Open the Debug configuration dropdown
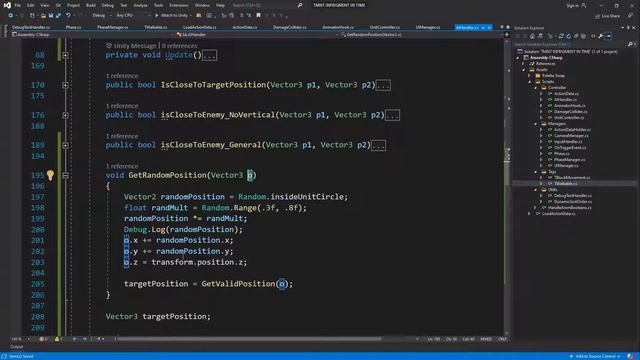Image resolution: width=640 pixels, height=360 pixels. click(x=101, y=16)
